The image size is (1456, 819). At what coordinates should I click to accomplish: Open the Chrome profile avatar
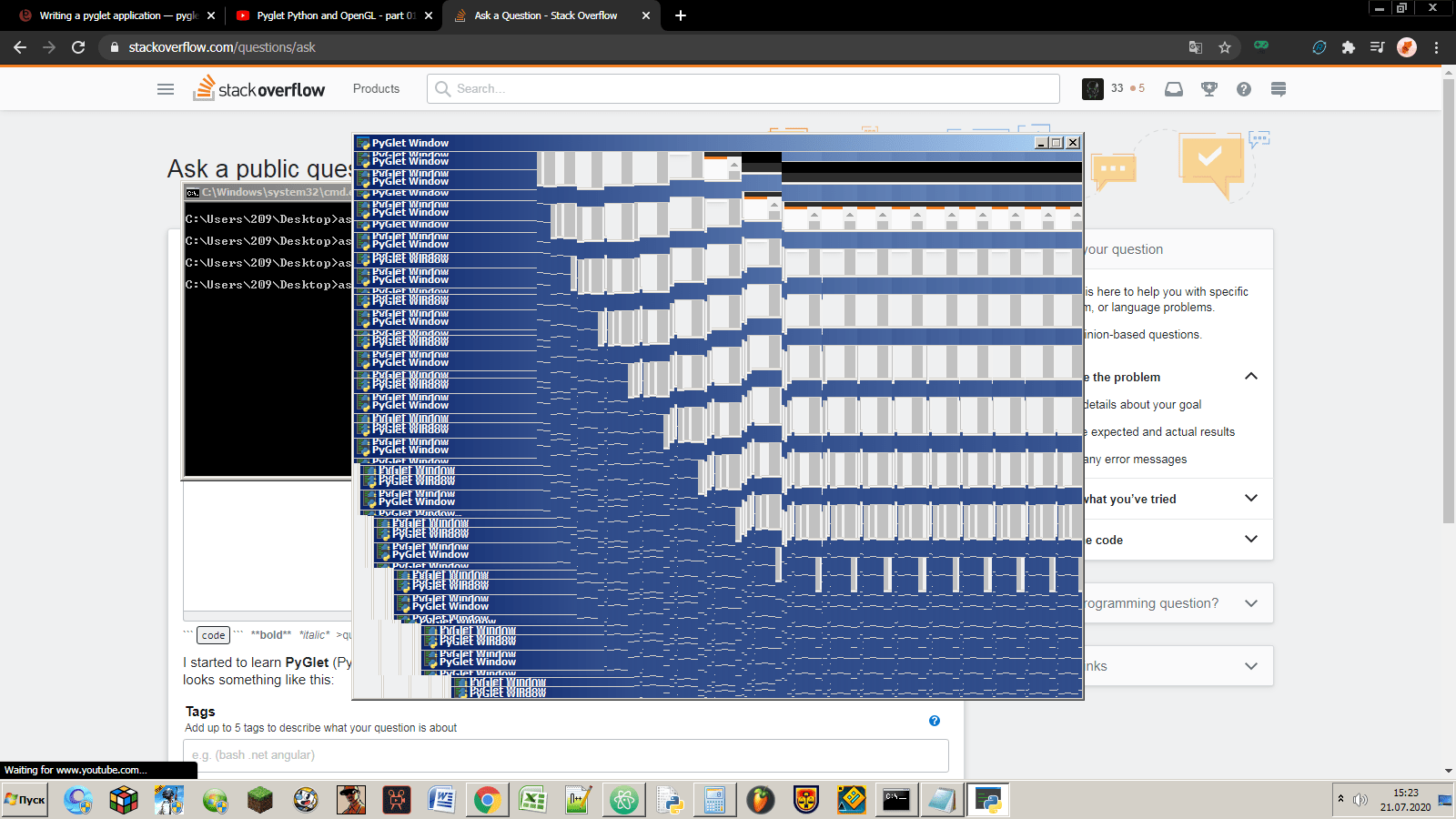(1407, 47)
